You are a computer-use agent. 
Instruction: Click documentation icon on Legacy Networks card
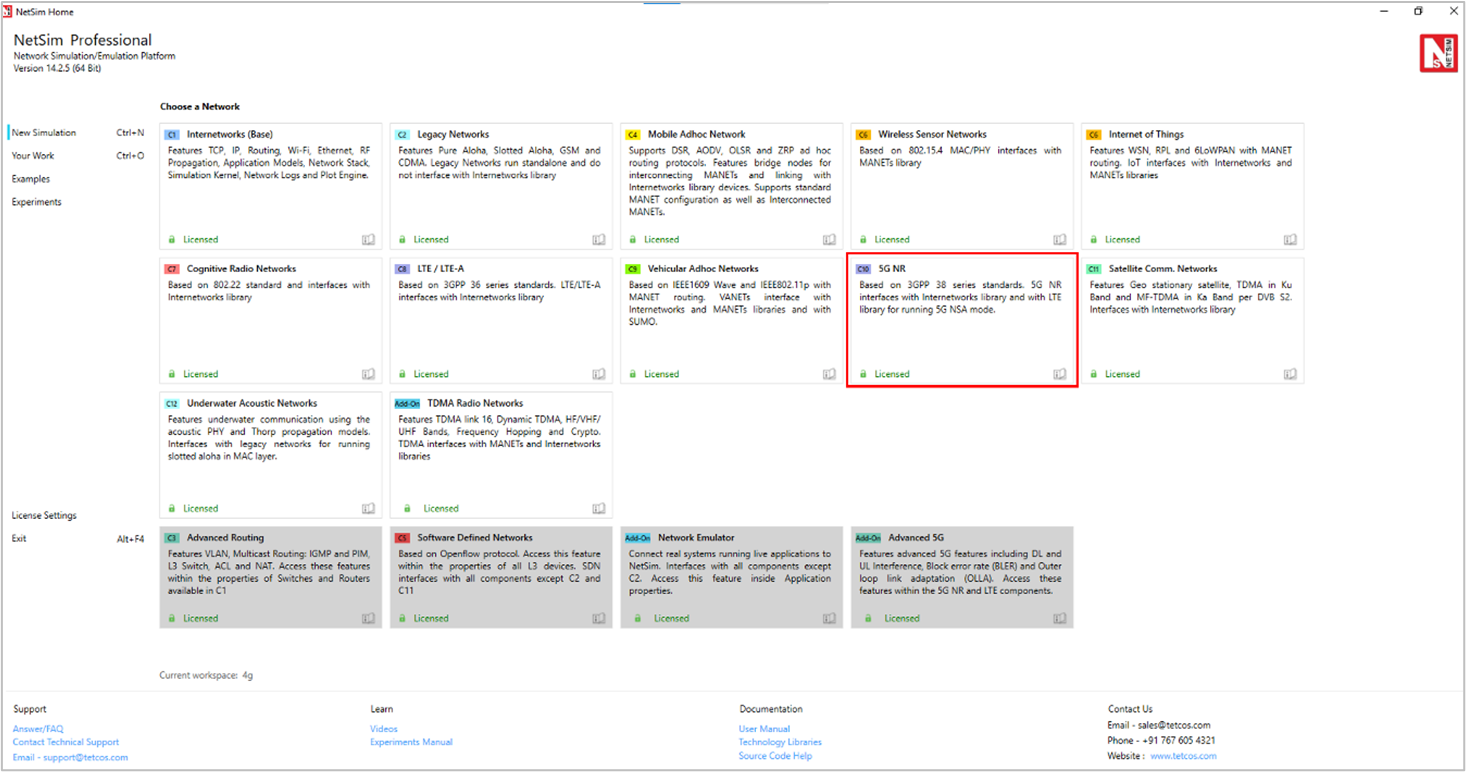(599, 240)
